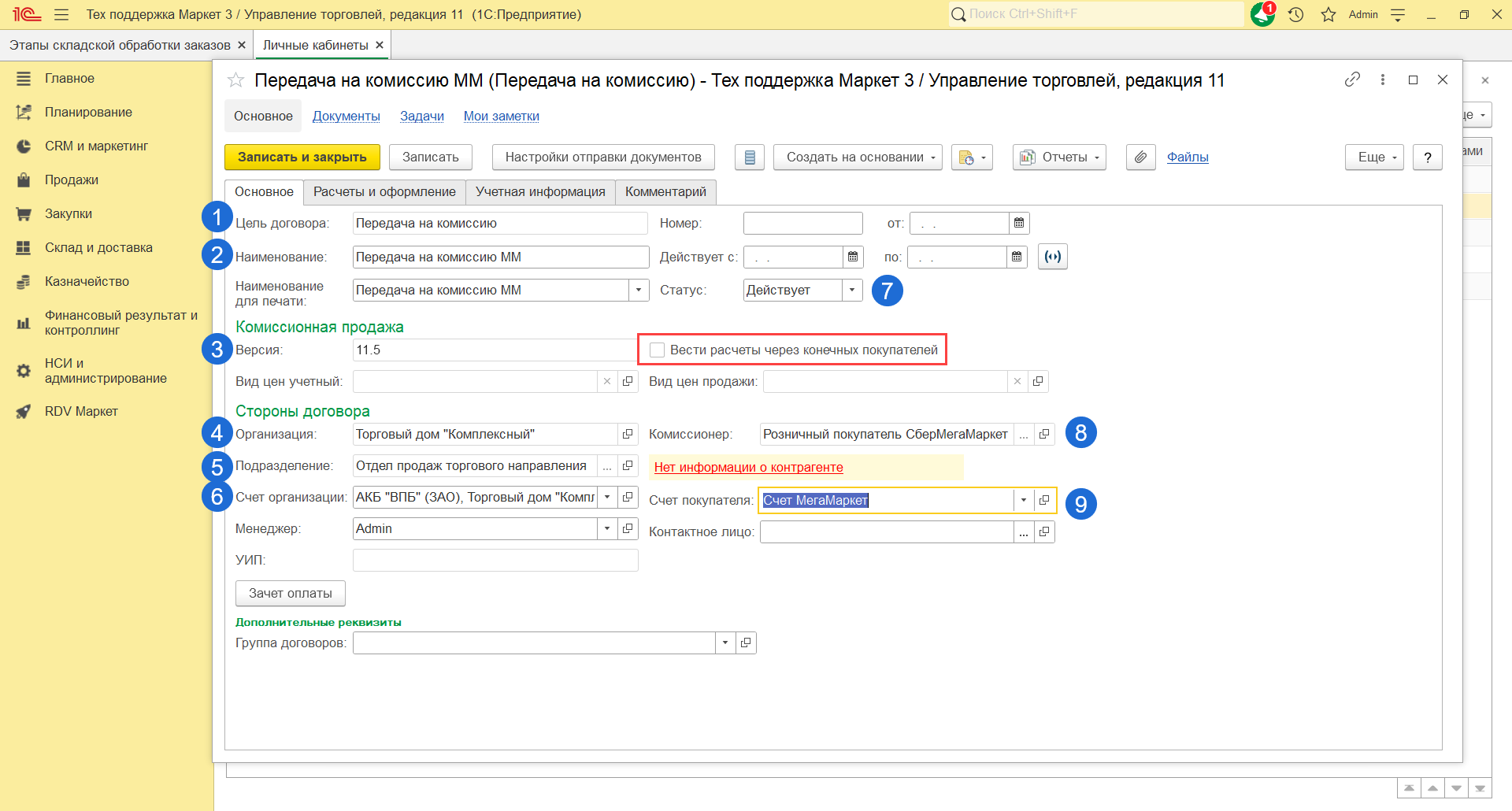Open help with question mark button
The image size is (1512, 811).
[x=1428, y=157]
